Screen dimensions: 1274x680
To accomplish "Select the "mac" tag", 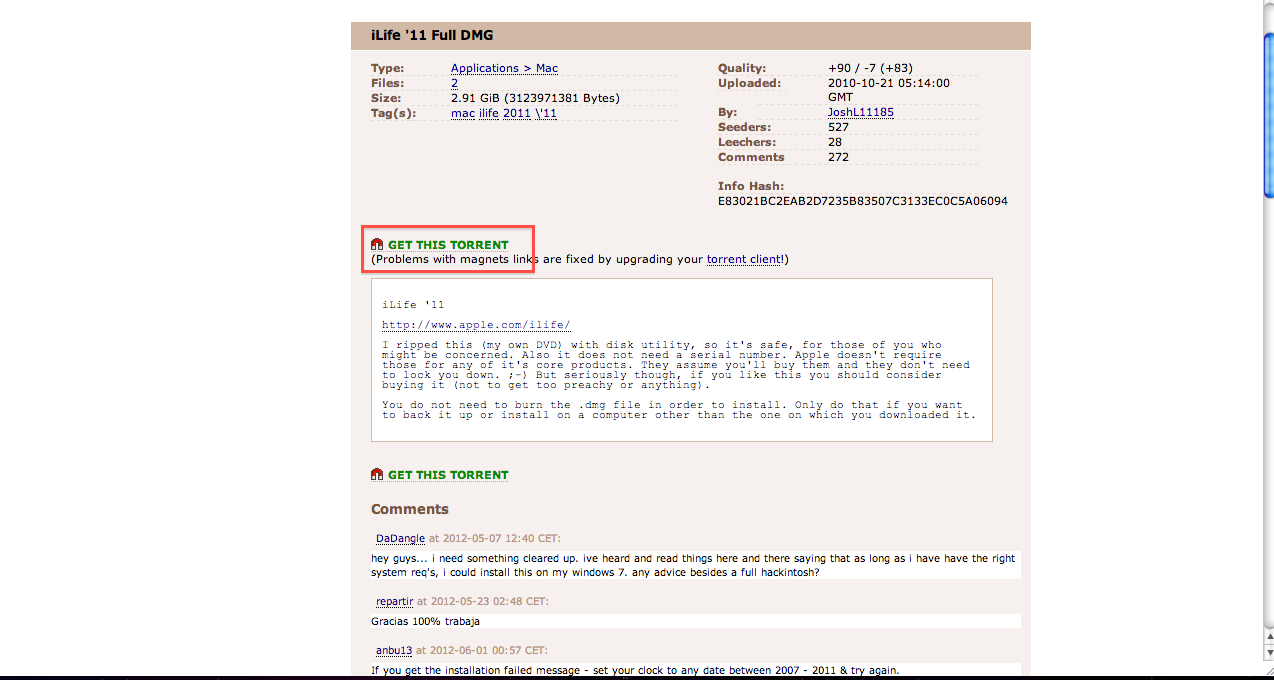I will [463, 113].
